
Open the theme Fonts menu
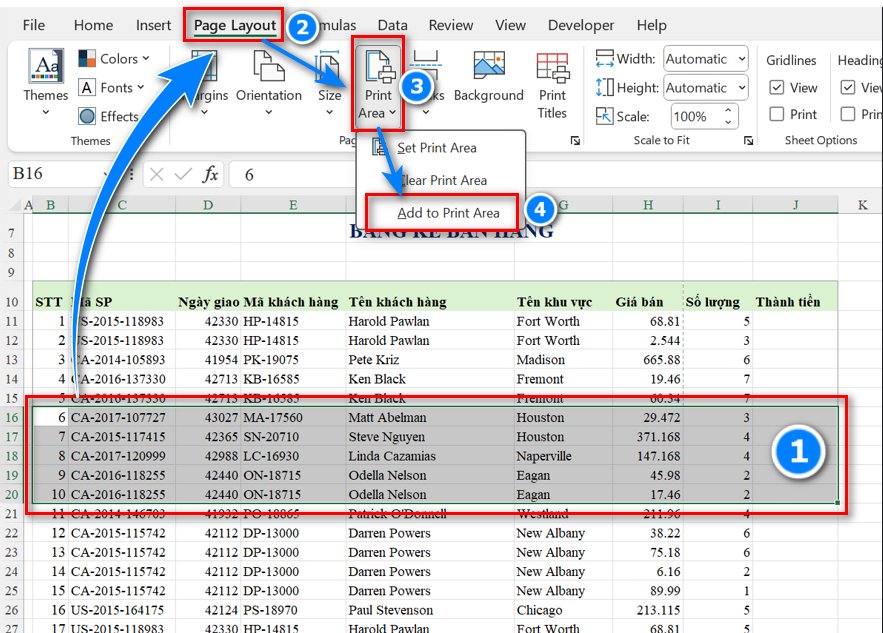(x=115, y=88)
